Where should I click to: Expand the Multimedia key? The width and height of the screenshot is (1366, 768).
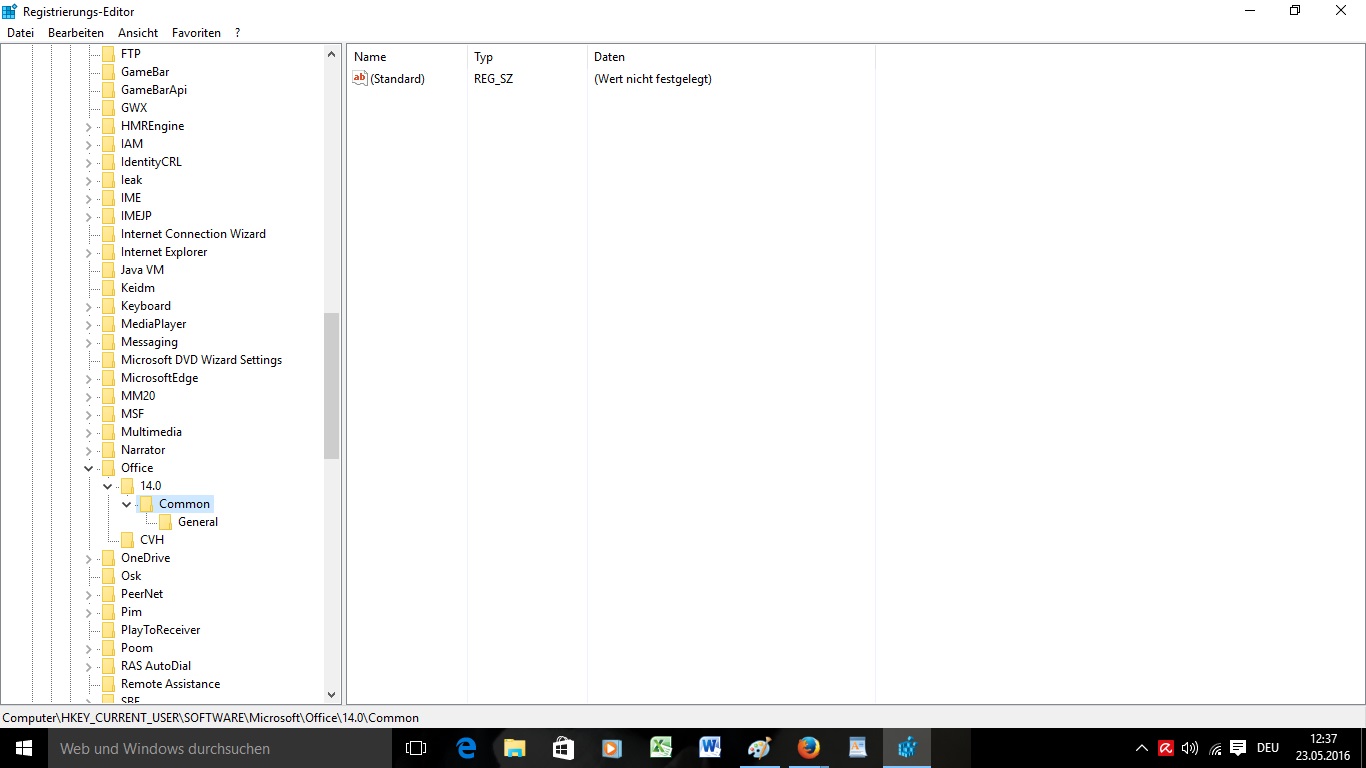point(88,432)
